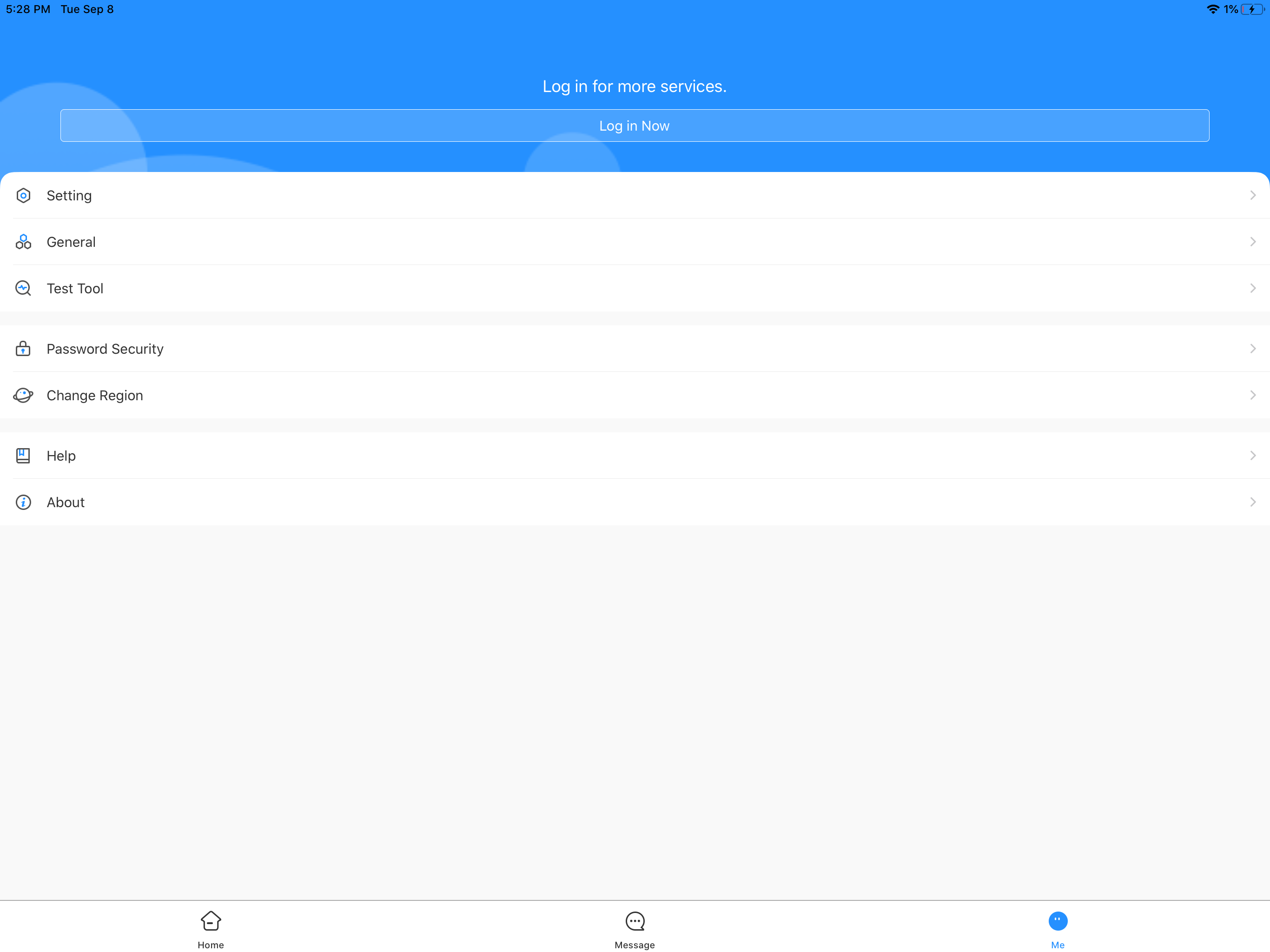This screenshot has height=952, width=1270.
Task: Click the General hexagons icon
Action: coord(23,242)
